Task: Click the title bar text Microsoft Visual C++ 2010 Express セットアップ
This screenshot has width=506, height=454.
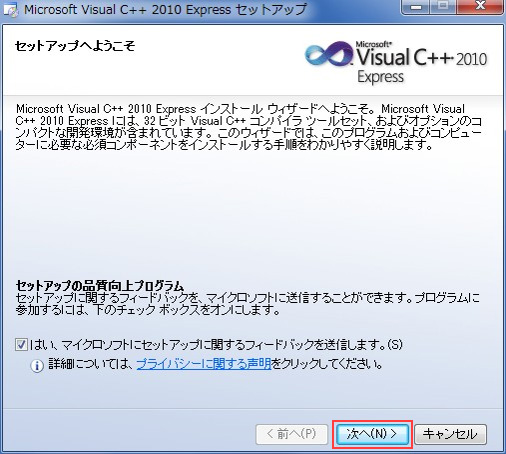Action: click(x=165, y=9)
